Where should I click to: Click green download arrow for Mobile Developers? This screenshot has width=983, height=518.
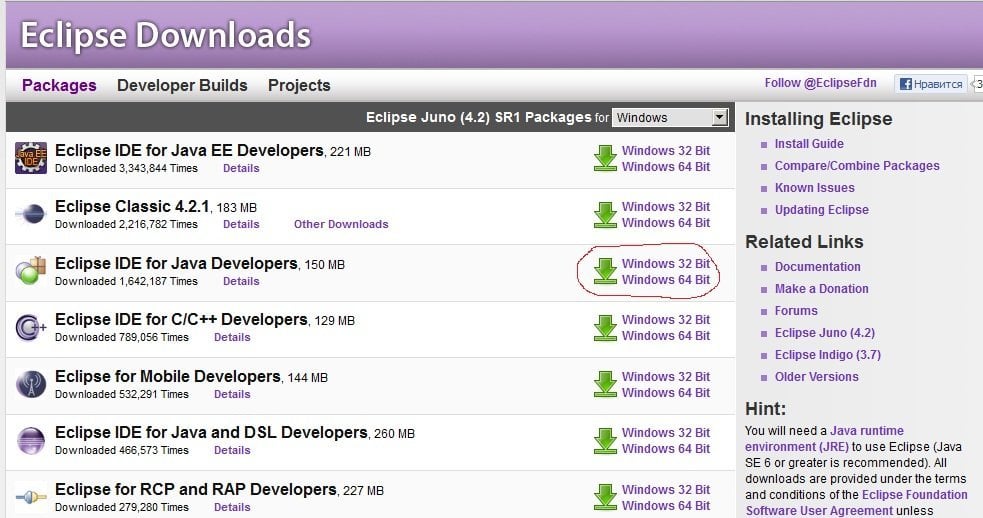tap(605, 384)
